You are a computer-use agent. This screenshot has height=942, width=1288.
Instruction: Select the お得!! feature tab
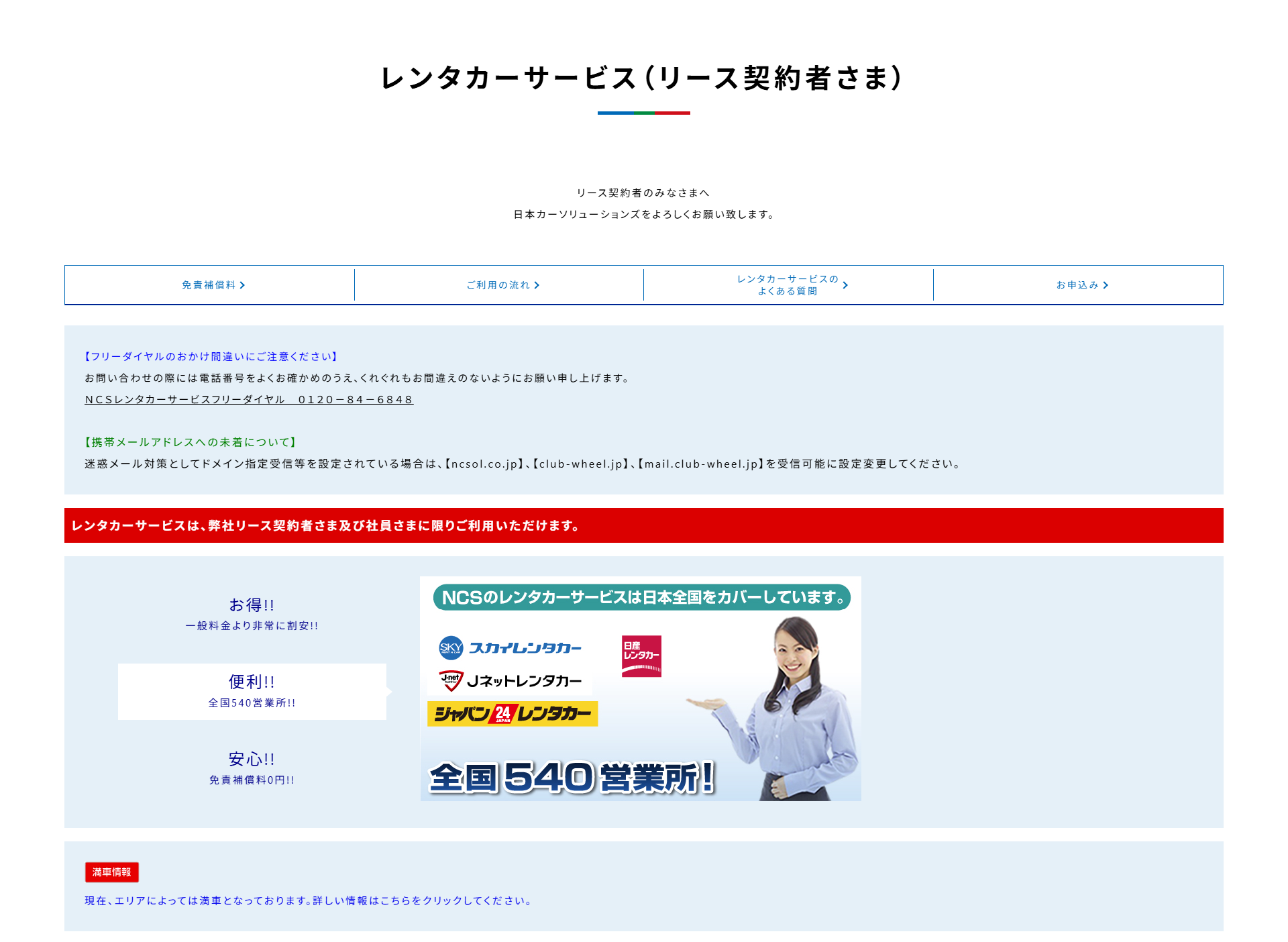252,615
